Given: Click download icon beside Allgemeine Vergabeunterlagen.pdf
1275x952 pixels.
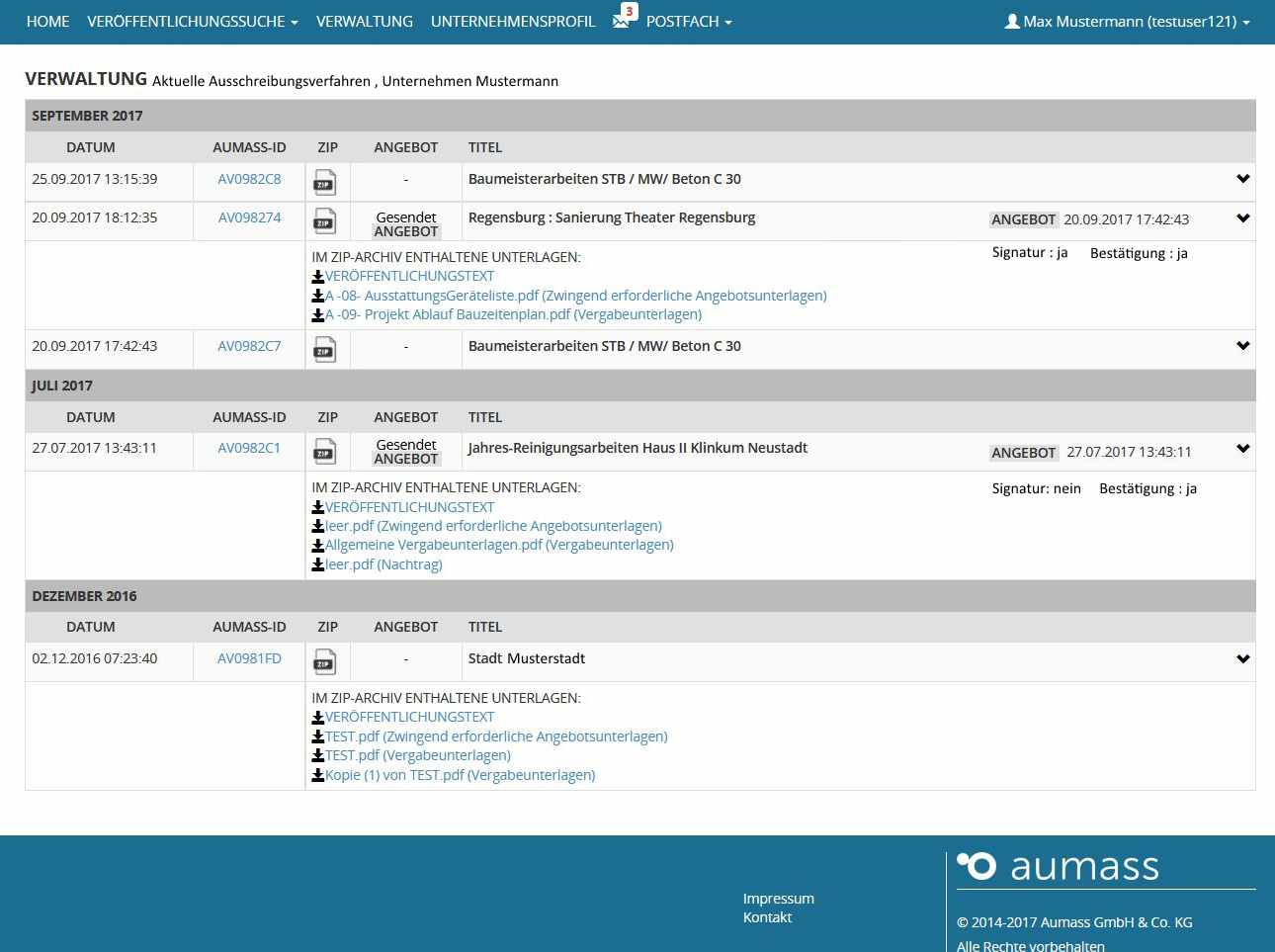Looking at the screenshot, I should (x=318, y=545).
